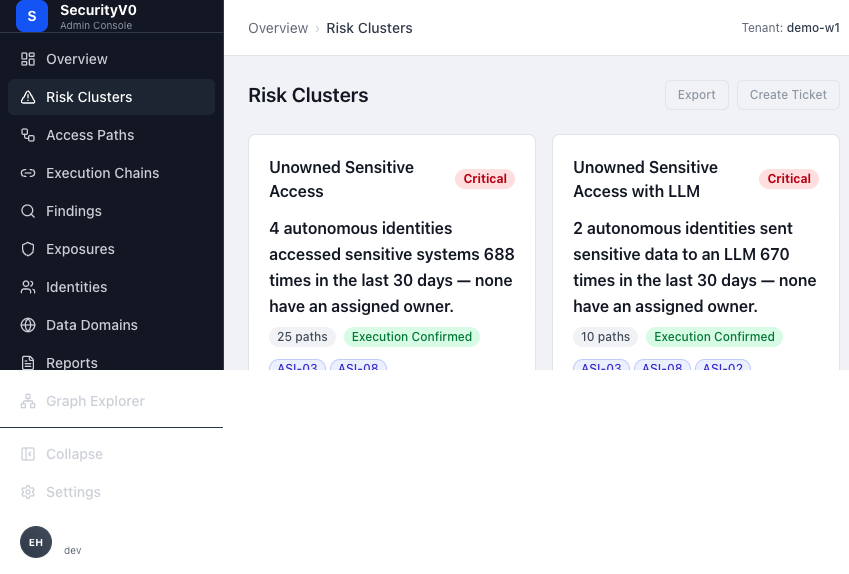The width and height of the screenshot is (849, 574).
Task: Click the Graph Explorer network icon
Action: pyautogui.click(x=28, y=401)
